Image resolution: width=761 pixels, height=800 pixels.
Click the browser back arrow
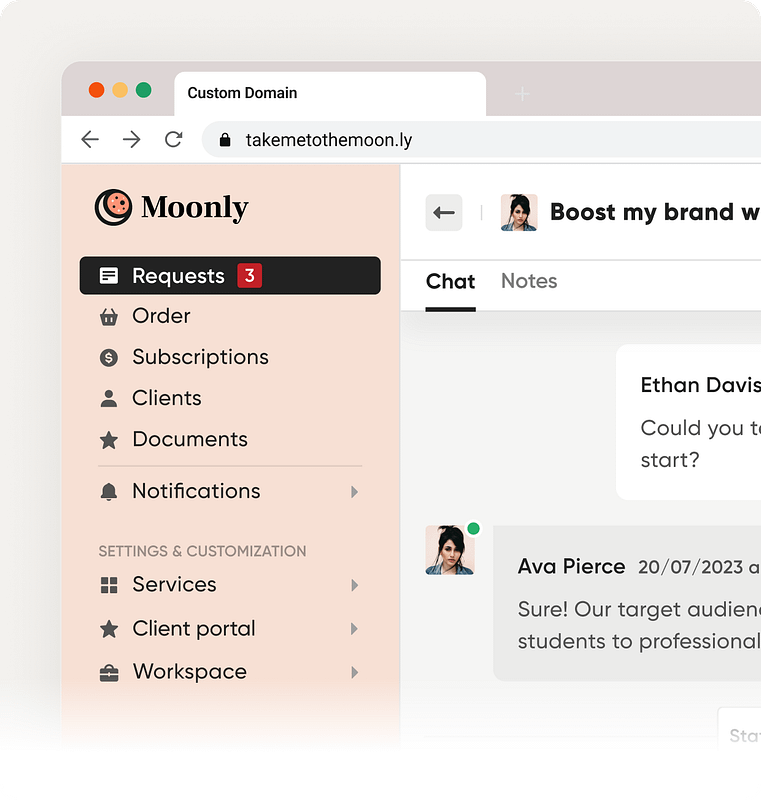pos(90,139)
